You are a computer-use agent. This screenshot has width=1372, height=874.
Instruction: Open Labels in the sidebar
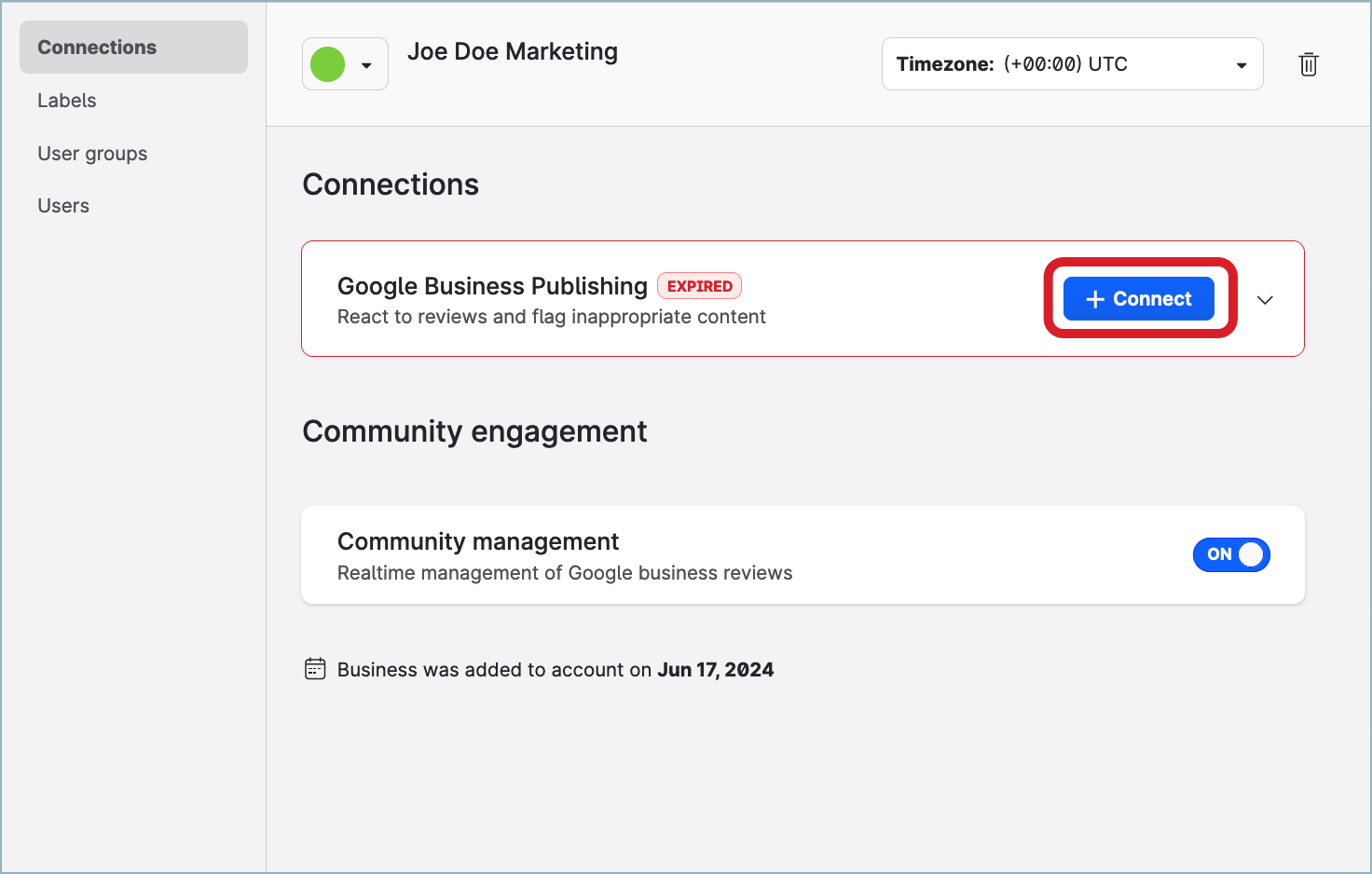[67, 101]
